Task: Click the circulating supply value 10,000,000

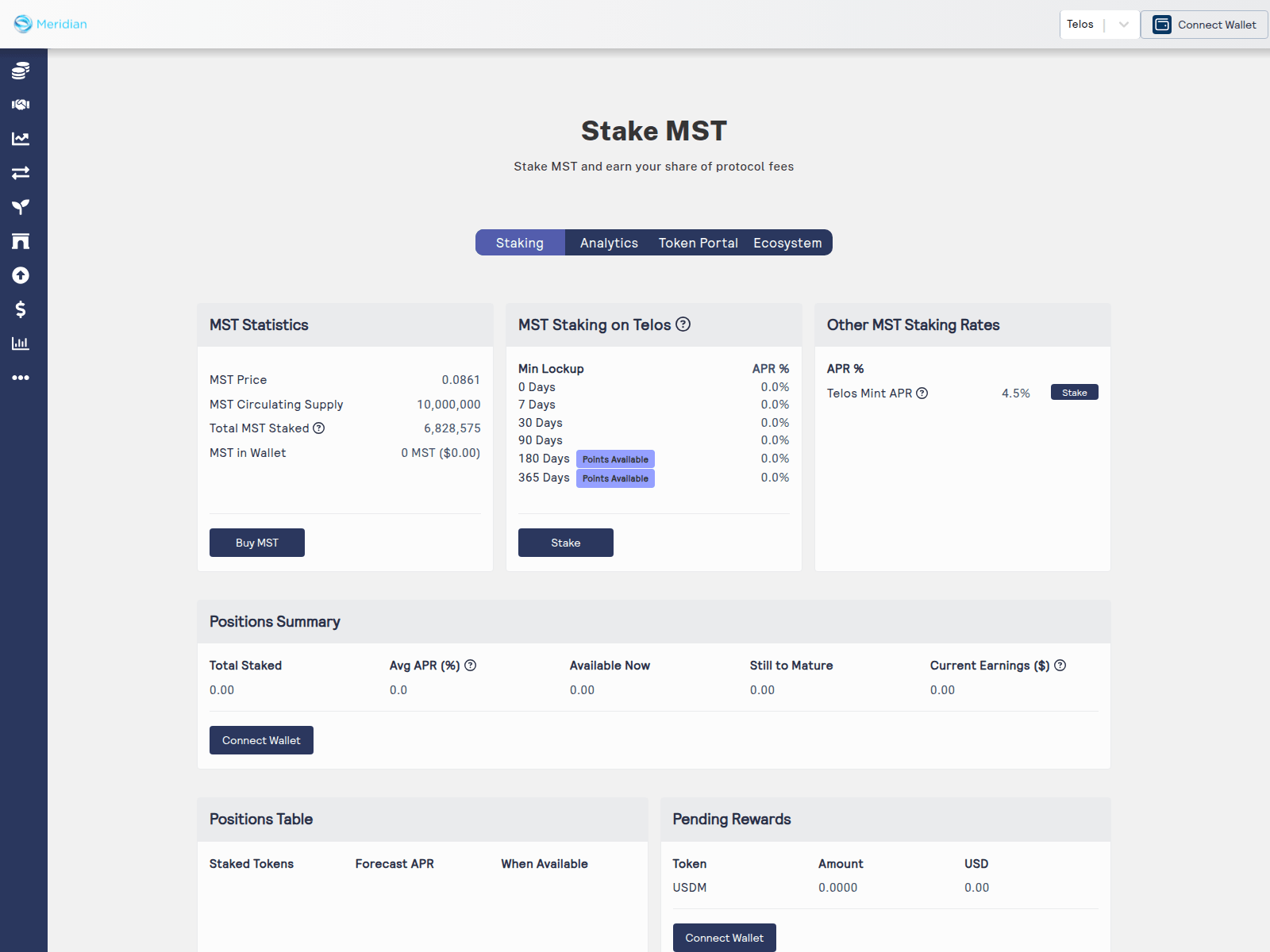Action: pyautogui.click(x=448, y=405)
